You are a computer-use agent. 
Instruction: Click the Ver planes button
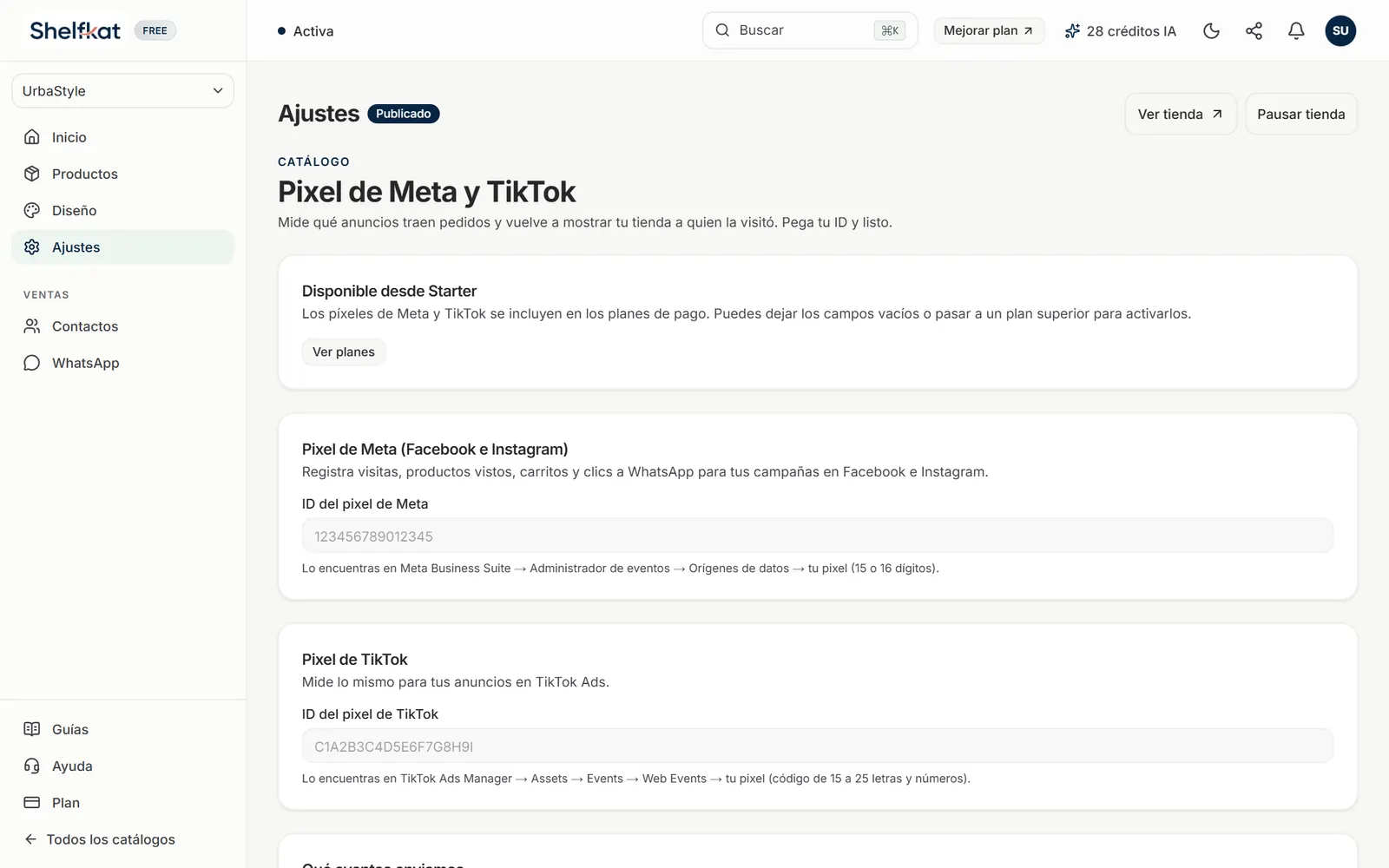tap(344, 352)
